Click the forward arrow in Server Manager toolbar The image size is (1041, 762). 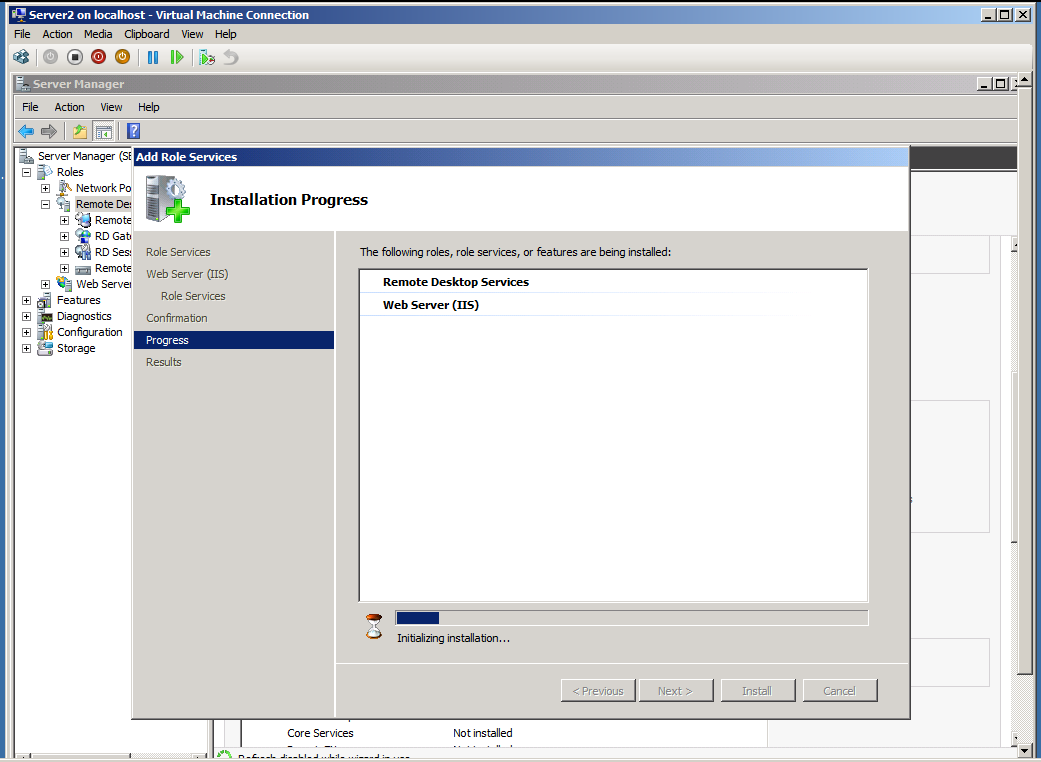pyautogui.click(x=49, y=131)
